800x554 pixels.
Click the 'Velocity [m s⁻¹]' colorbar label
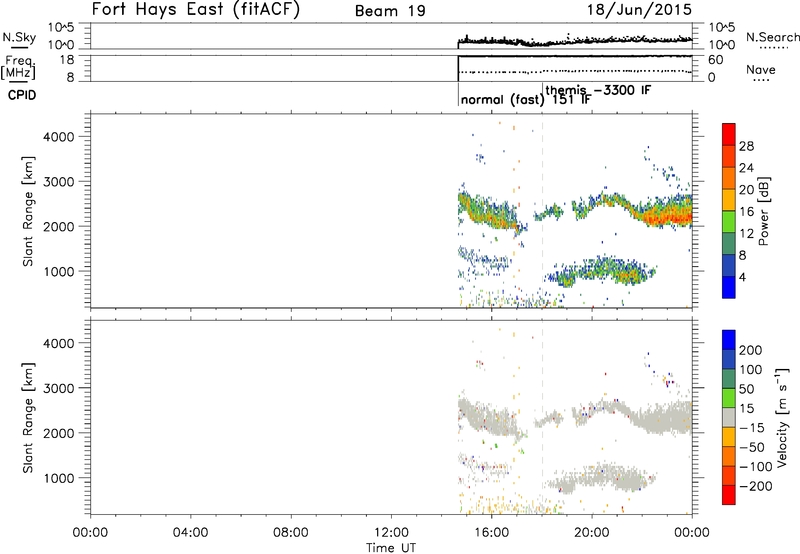pyautogui.click(x=782, y=417)
